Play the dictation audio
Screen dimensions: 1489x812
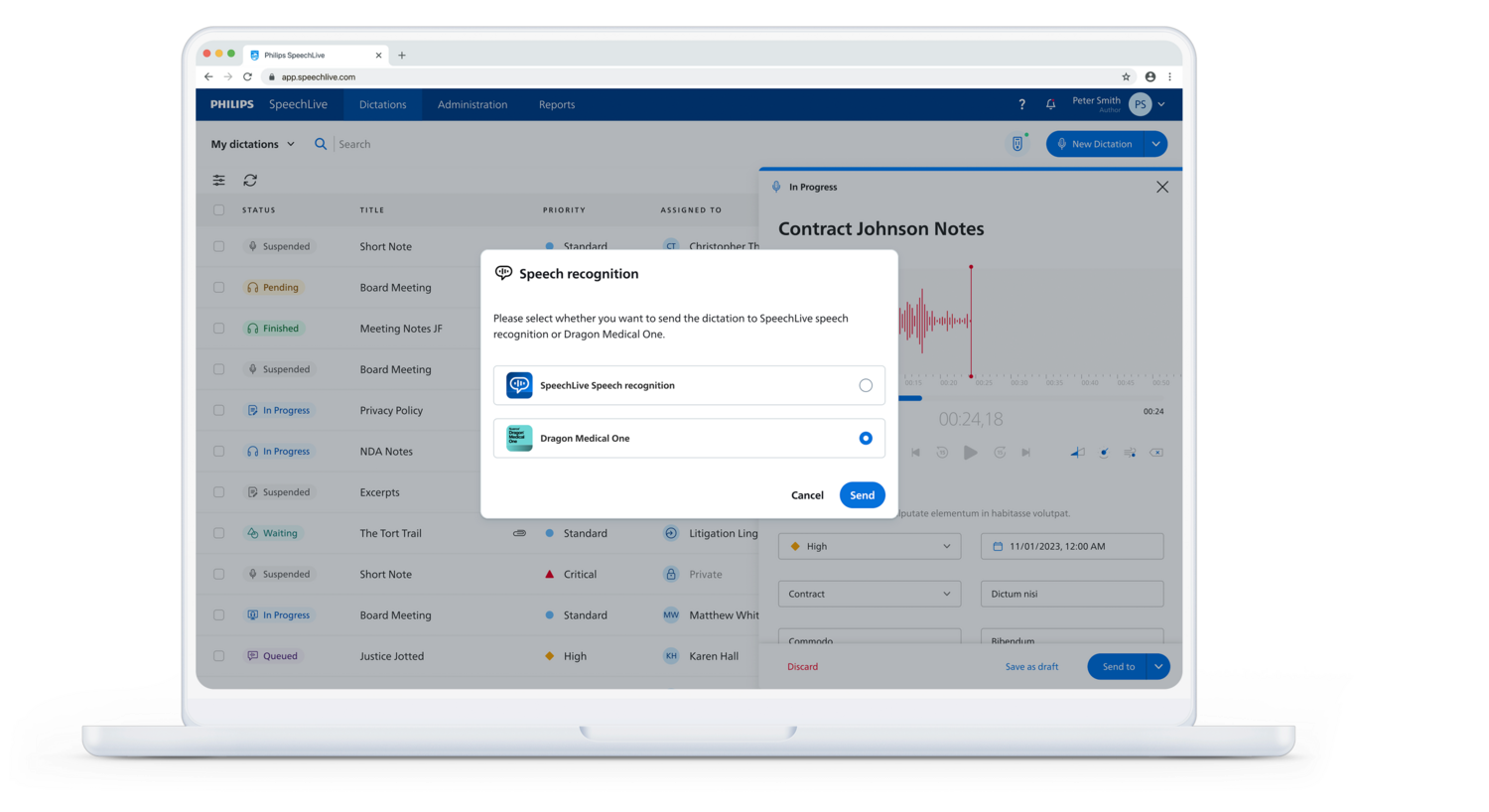tap(971, 453)
